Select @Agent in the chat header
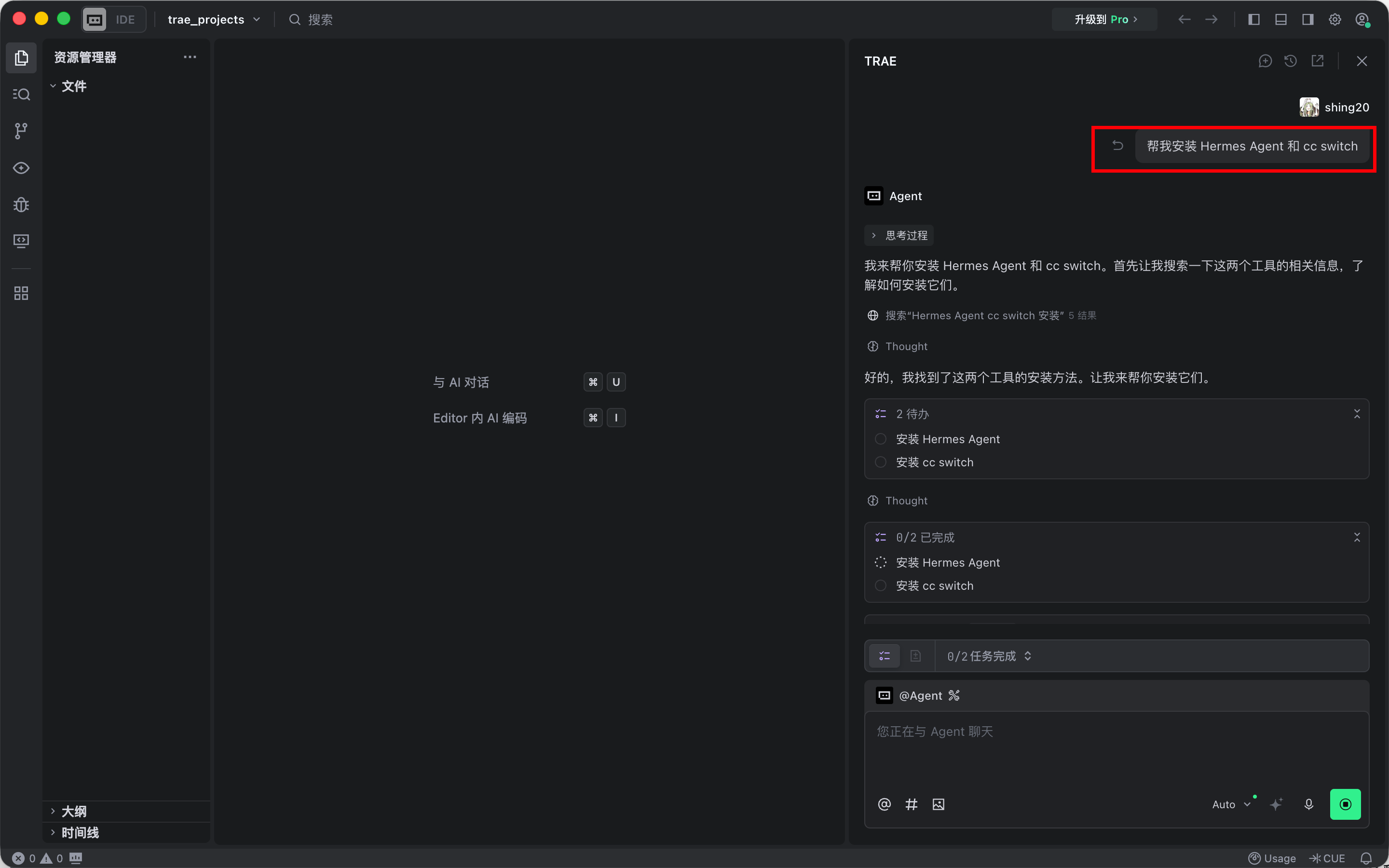 [910, 695]
